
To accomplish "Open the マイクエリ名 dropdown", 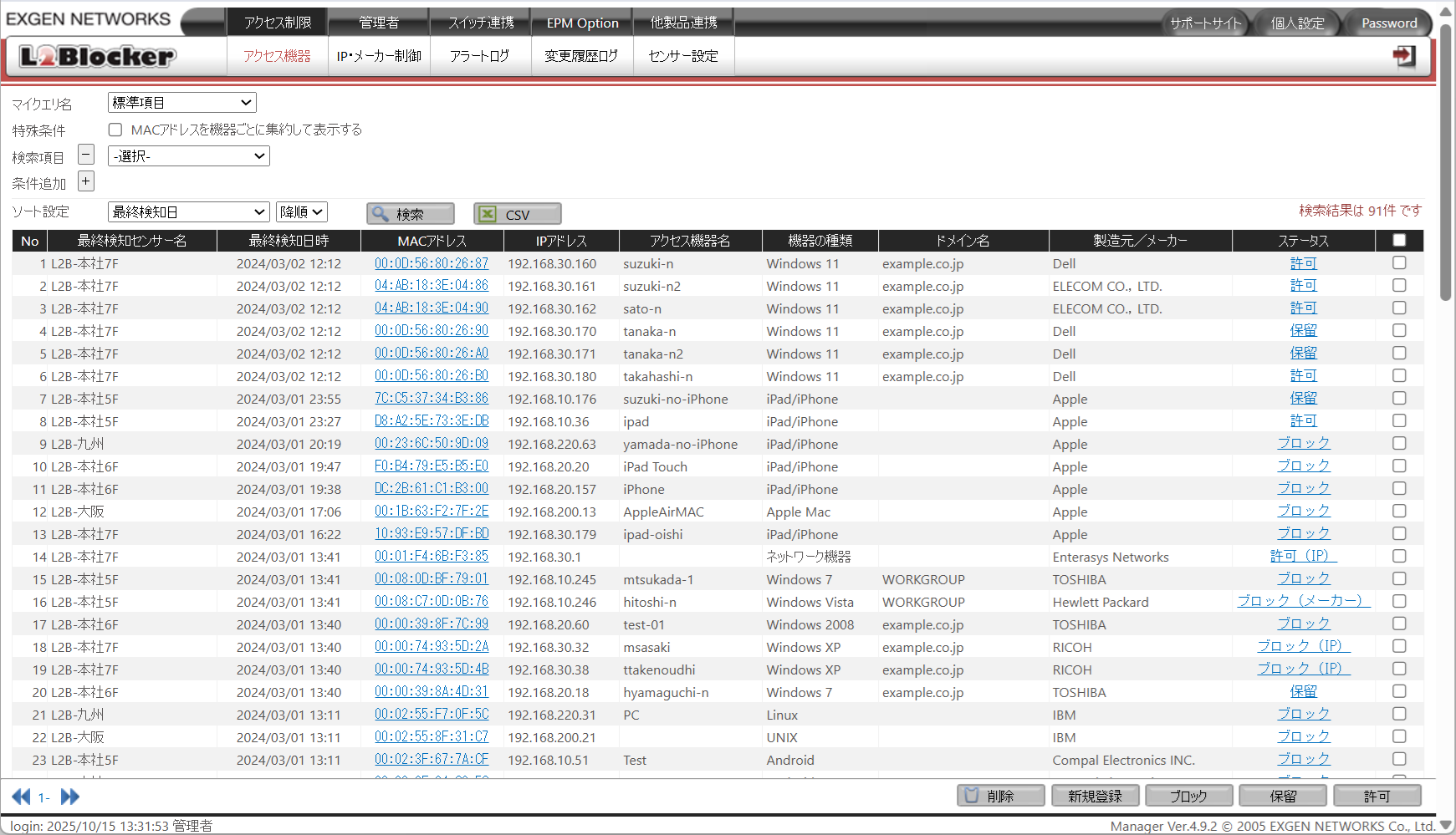I will click(181, 102).
